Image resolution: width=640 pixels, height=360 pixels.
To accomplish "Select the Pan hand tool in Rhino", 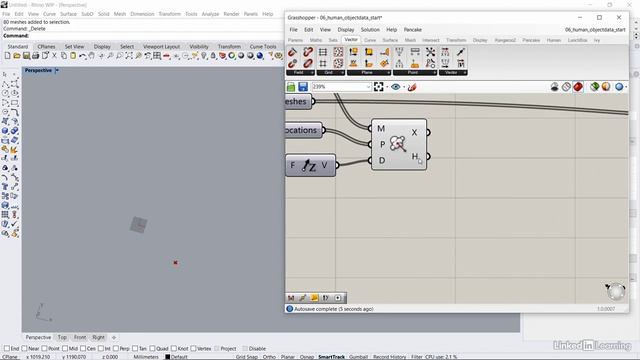I will pos(91,56).
